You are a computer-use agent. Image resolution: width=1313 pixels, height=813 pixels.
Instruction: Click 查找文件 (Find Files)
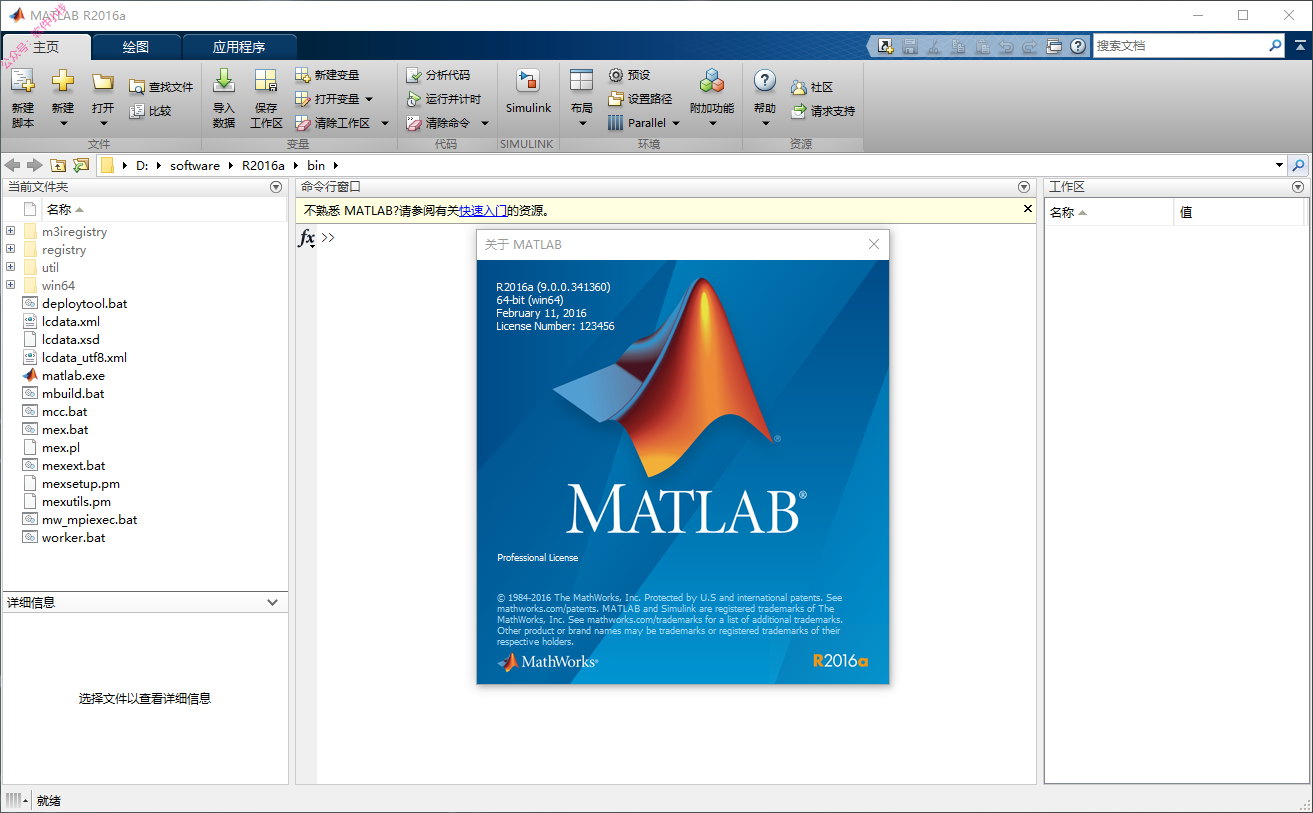(x=161, y=87)
